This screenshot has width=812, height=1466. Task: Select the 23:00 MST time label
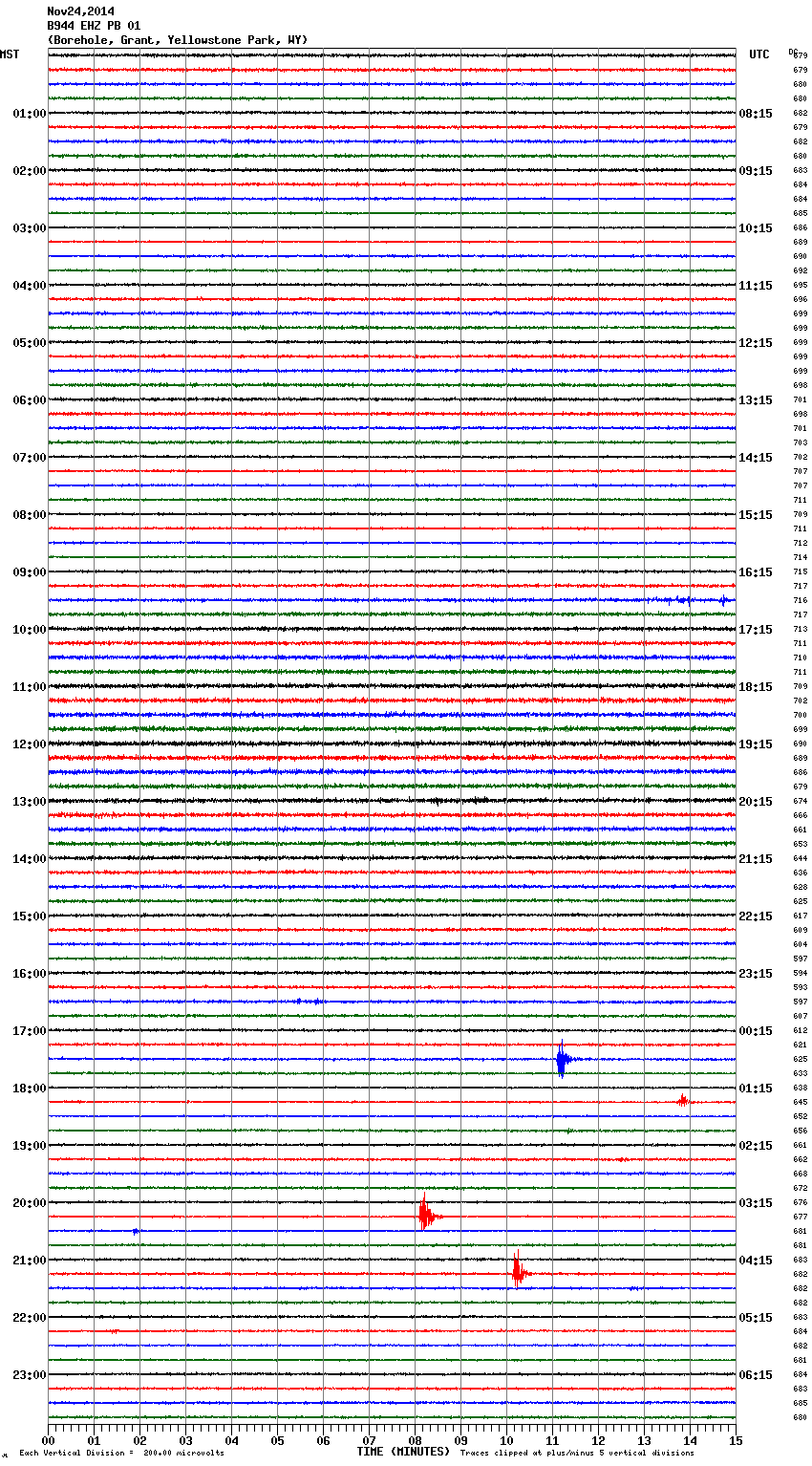click(30, 1375)
